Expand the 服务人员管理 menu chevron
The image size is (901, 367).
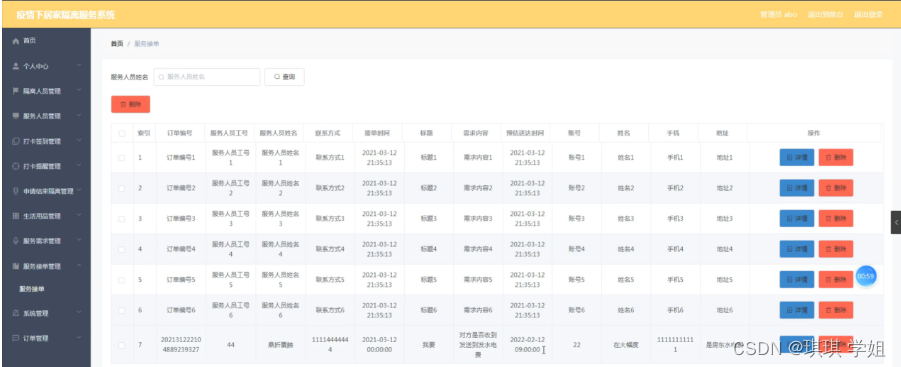tap(79, 116)
